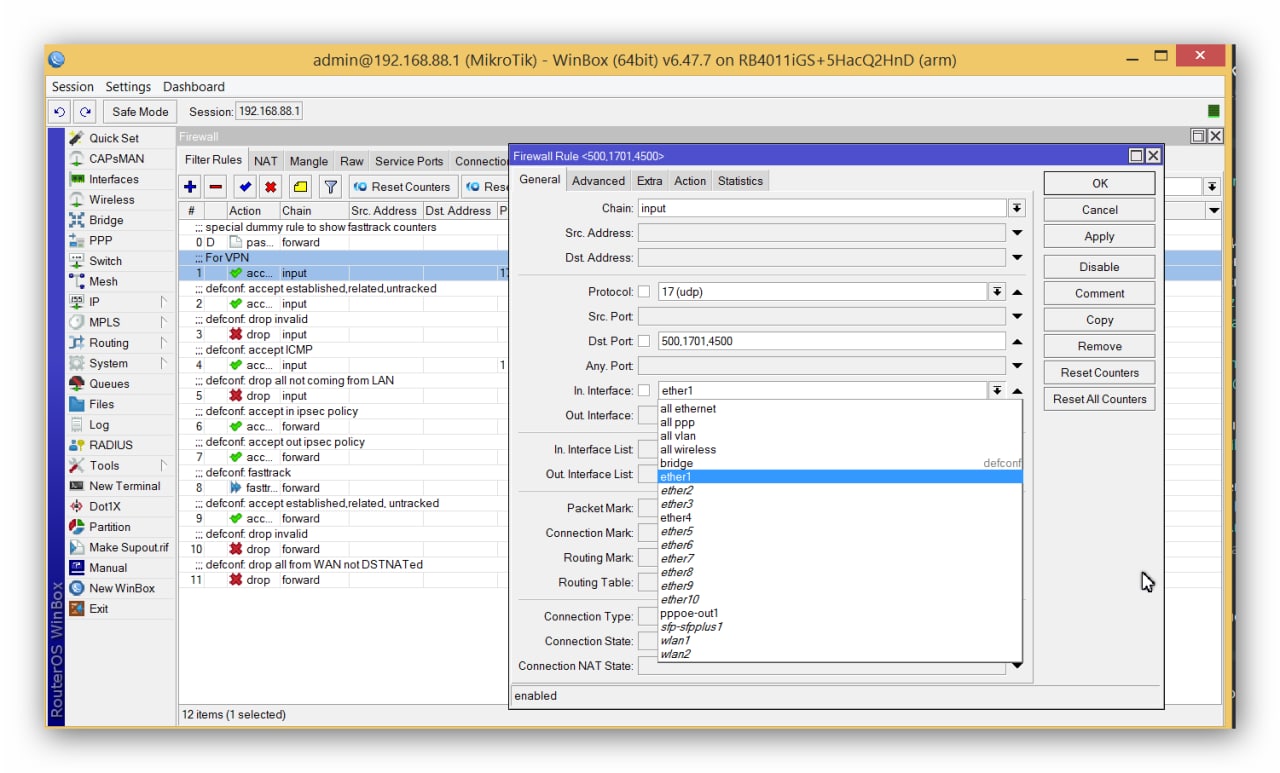
Task: Toggle Protocol invert checkbox
Action: 644,292
